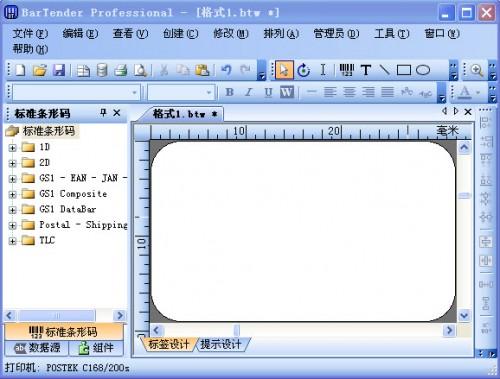
Task: Expand the 1D folder
Action: pos(12,148)
